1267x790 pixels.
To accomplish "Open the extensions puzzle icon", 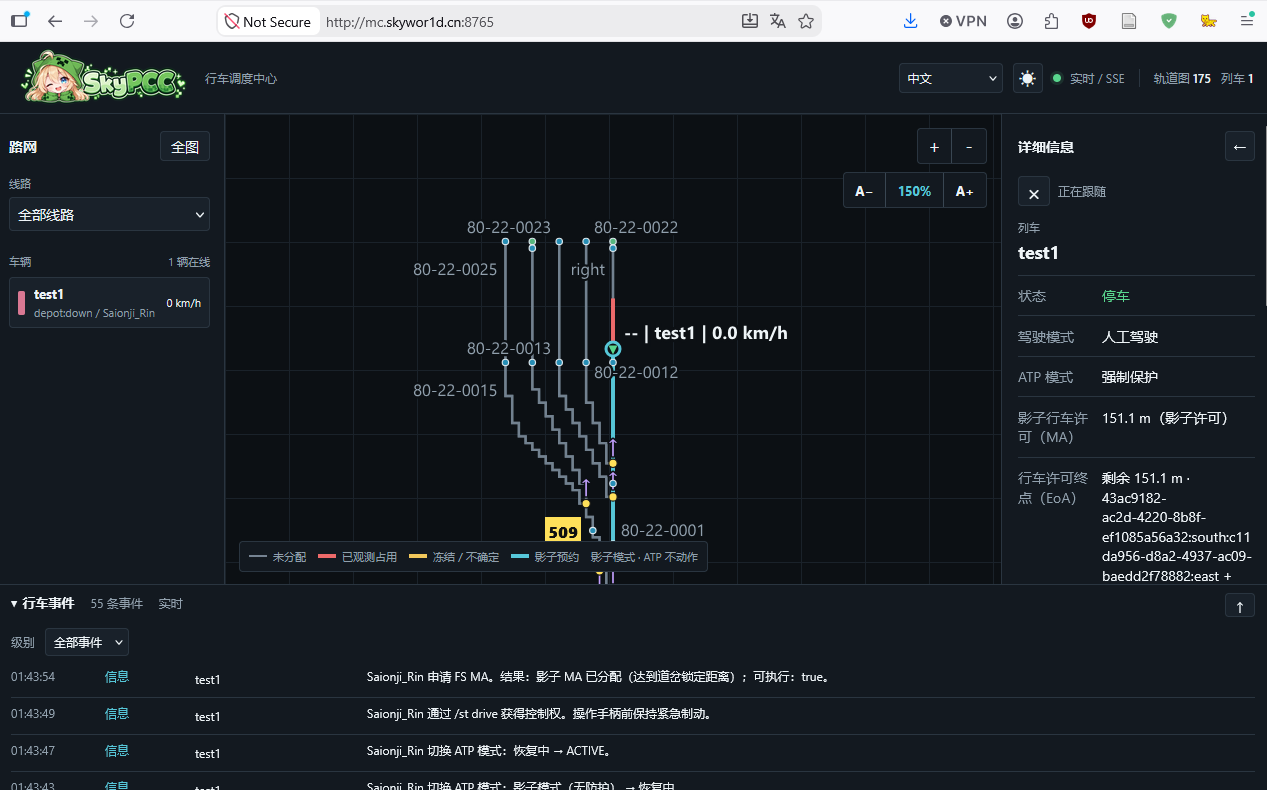I will [1051, 21].
